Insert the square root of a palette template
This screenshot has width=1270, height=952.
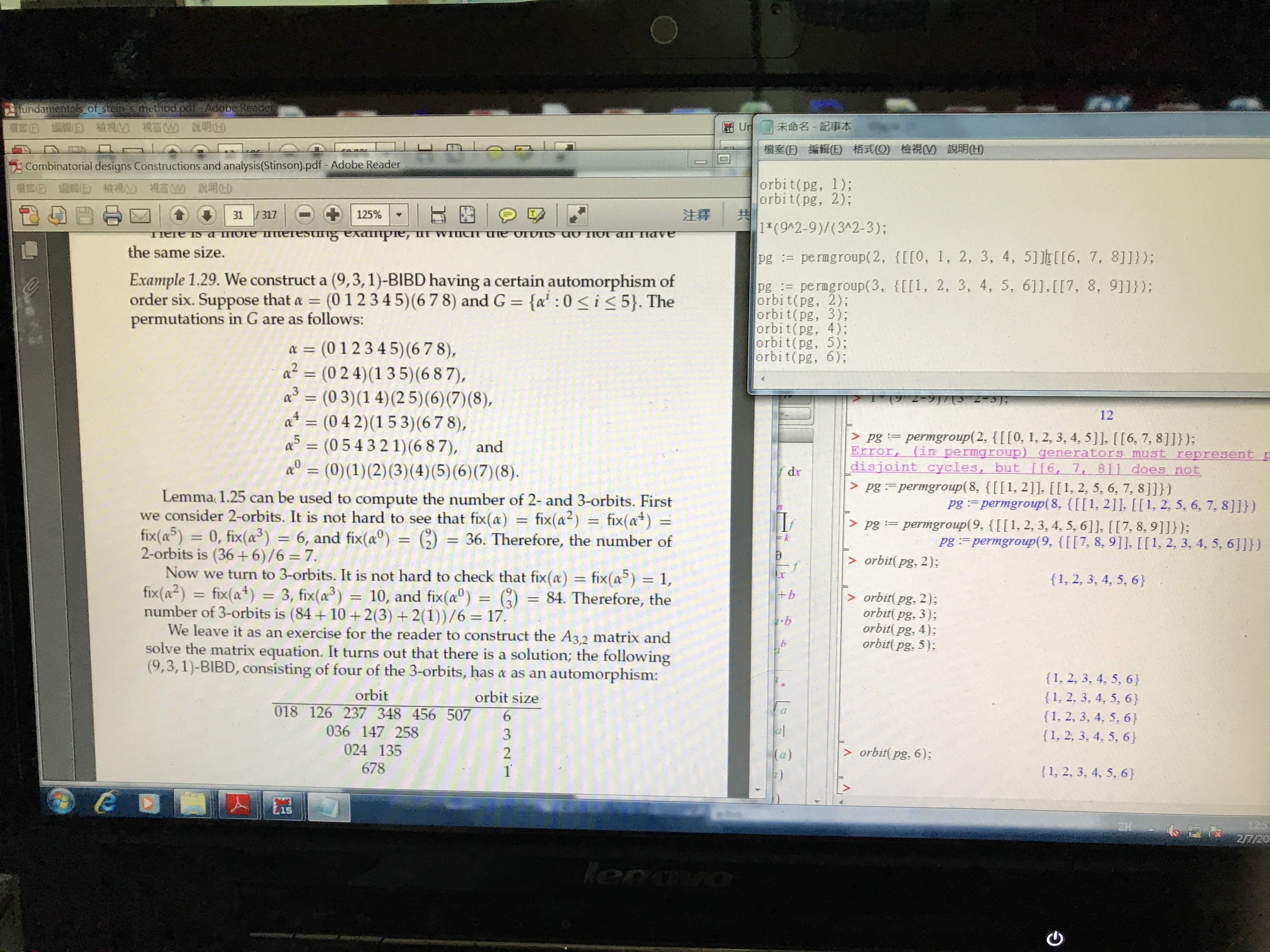[x=782, y=709]
